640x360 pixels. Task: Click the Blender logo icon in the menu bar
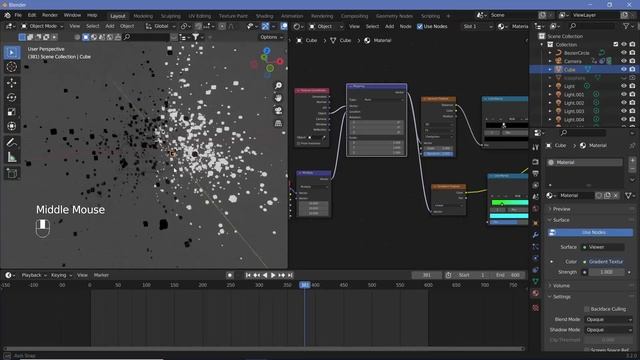tap(7, 15)
